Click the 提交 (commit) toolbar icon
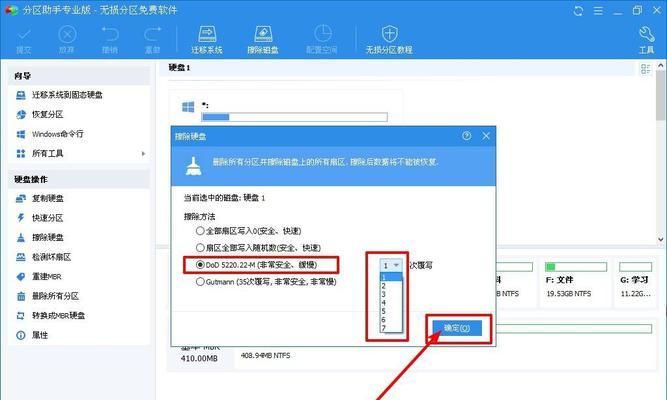Image resolution: width=667 pixels, height=400 pixels. pyautogui.click(x=24, y=40)
